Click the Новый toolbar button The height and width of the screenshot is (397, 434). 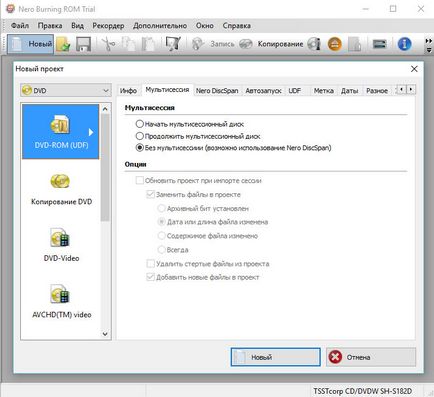[x=30, y=44]
